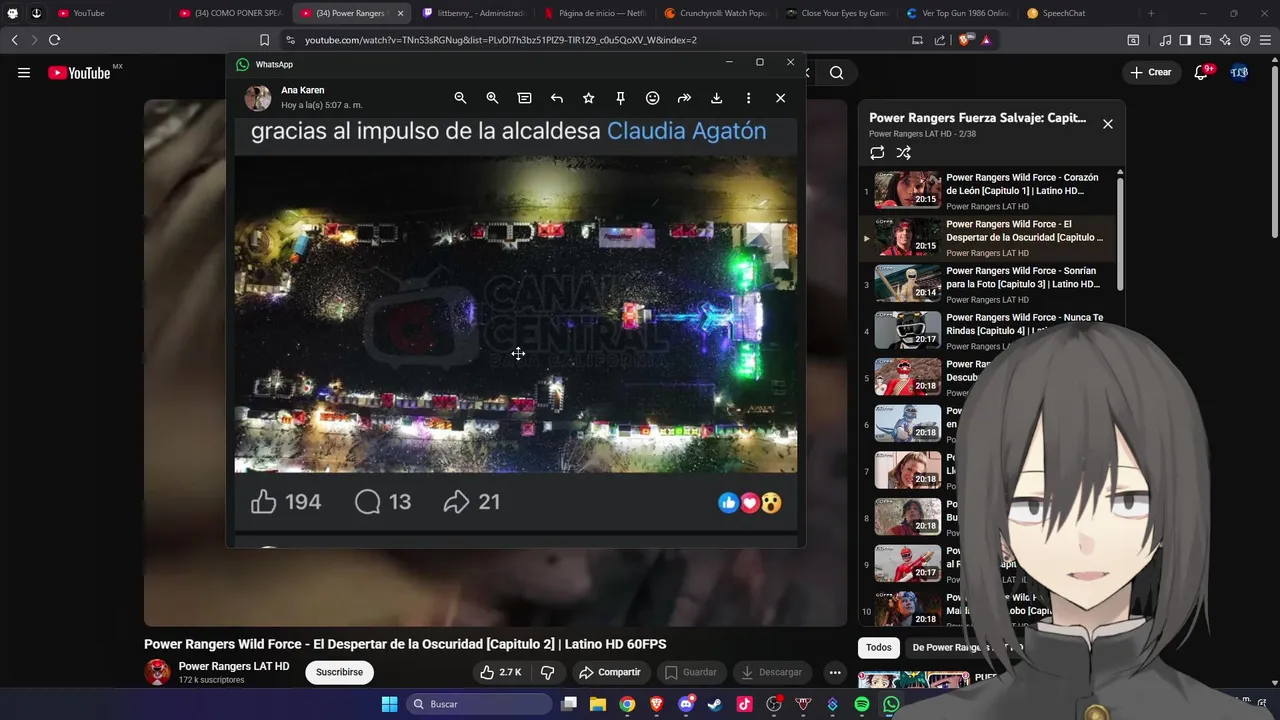Reply to the image in WhatsApp viewer
Viewport: 1280px width, 720px height.
(556, 98)
